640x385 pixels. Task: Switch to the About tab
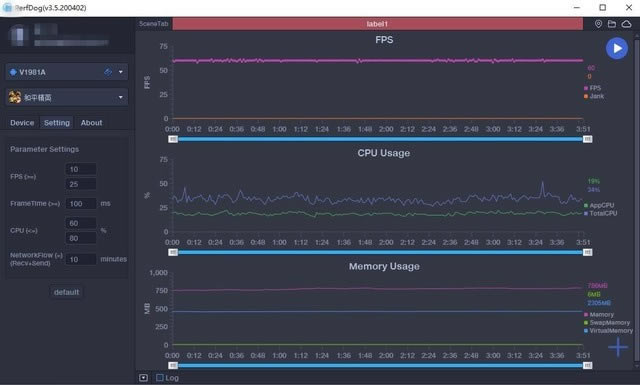tap(91, 122)
